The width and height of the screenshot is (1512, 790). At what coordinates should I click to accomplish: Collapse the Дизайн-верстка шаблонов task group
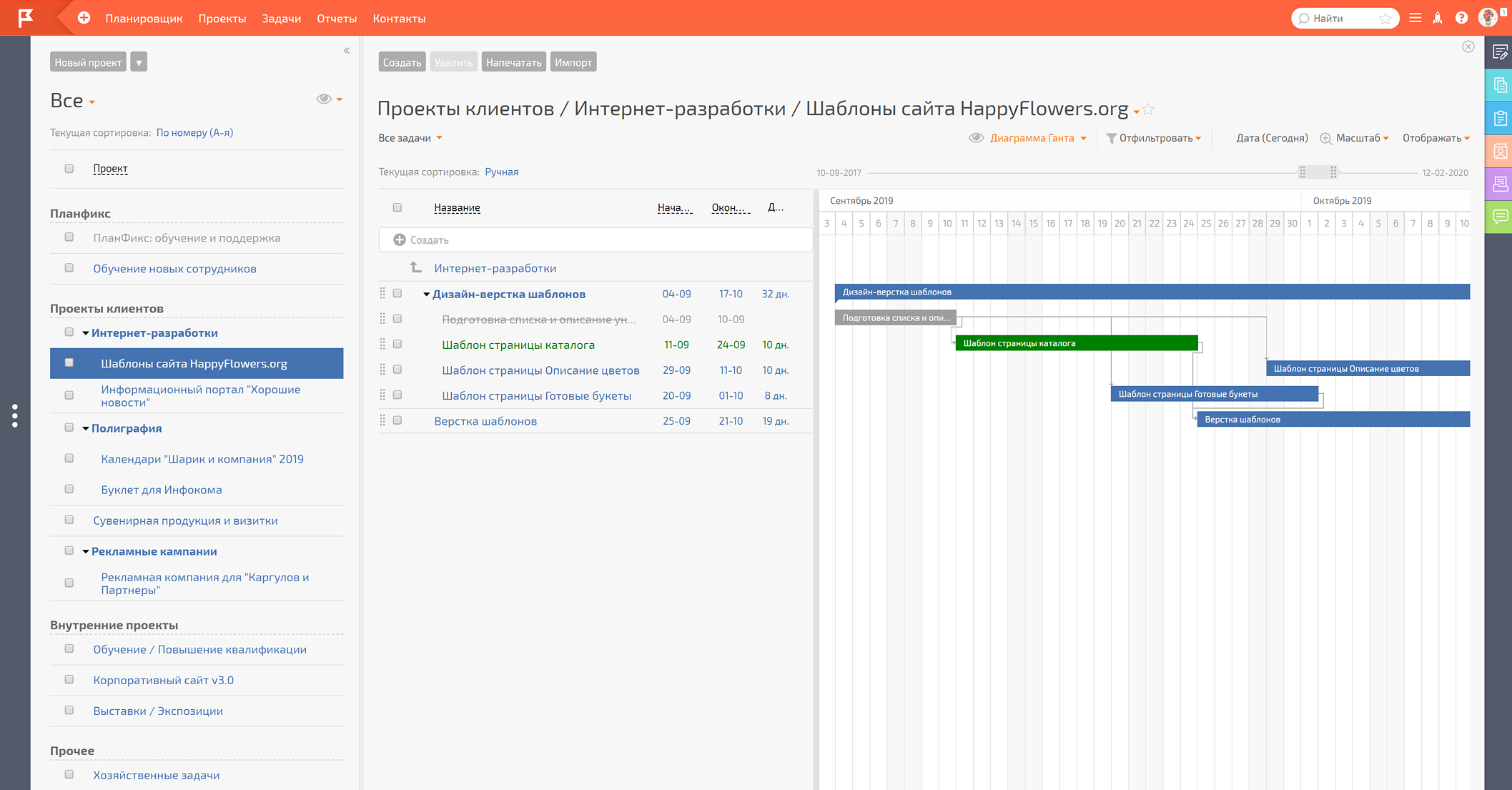coord(426,295)
